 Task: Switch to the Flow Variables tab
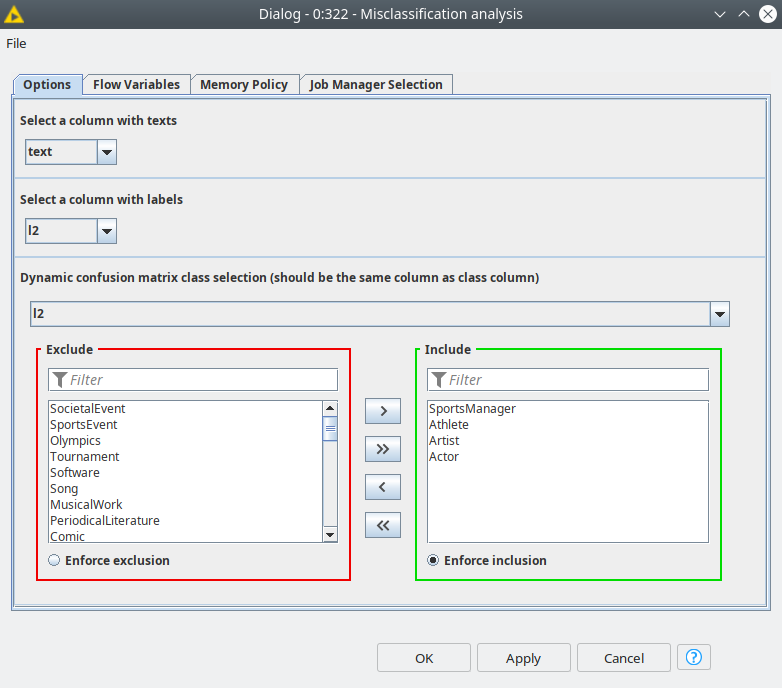(x=136, y=85)
